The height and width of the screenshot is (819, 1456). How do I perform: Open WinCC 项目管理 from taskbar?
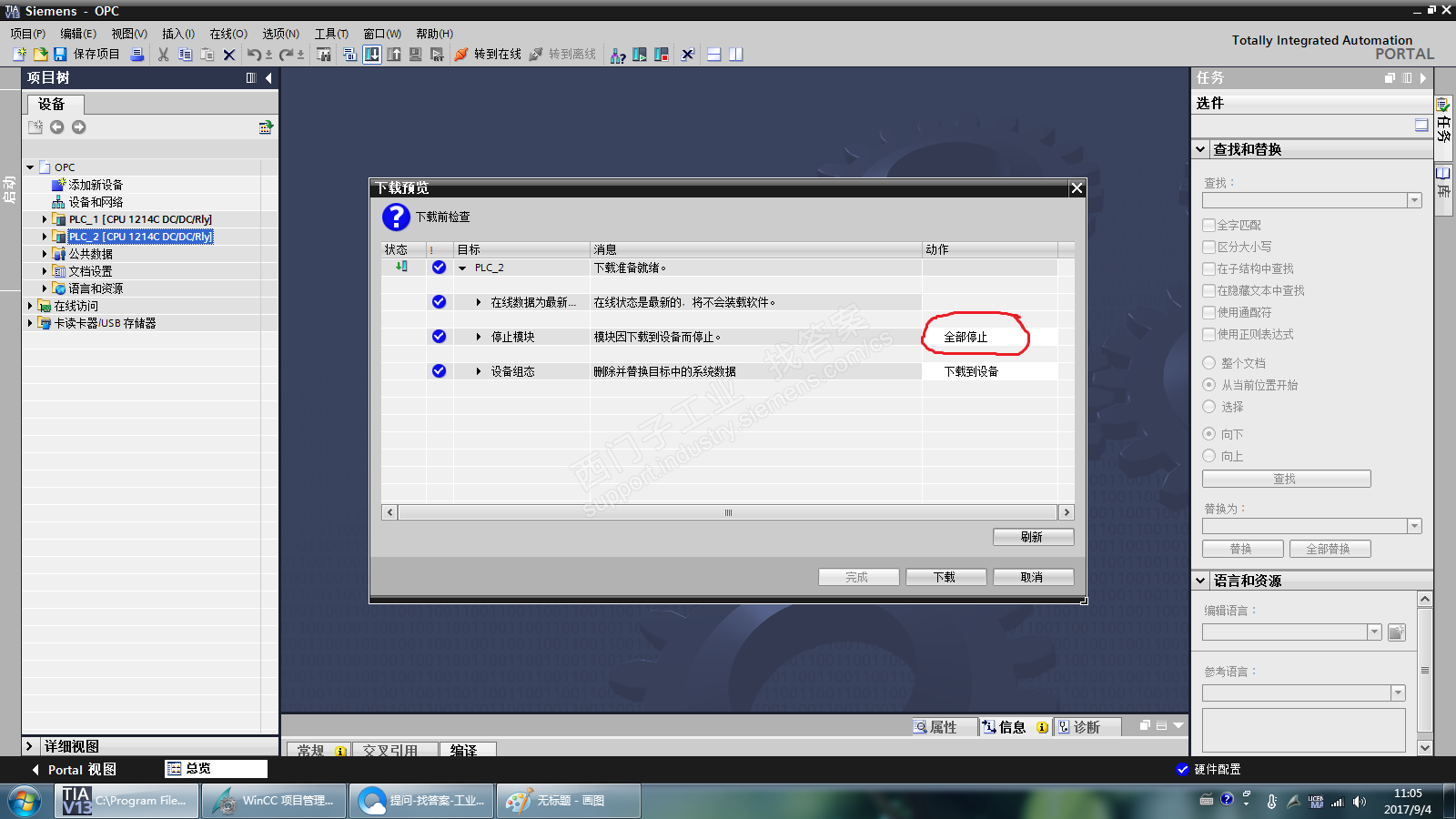pyautogui.click(x=274, y=801)
